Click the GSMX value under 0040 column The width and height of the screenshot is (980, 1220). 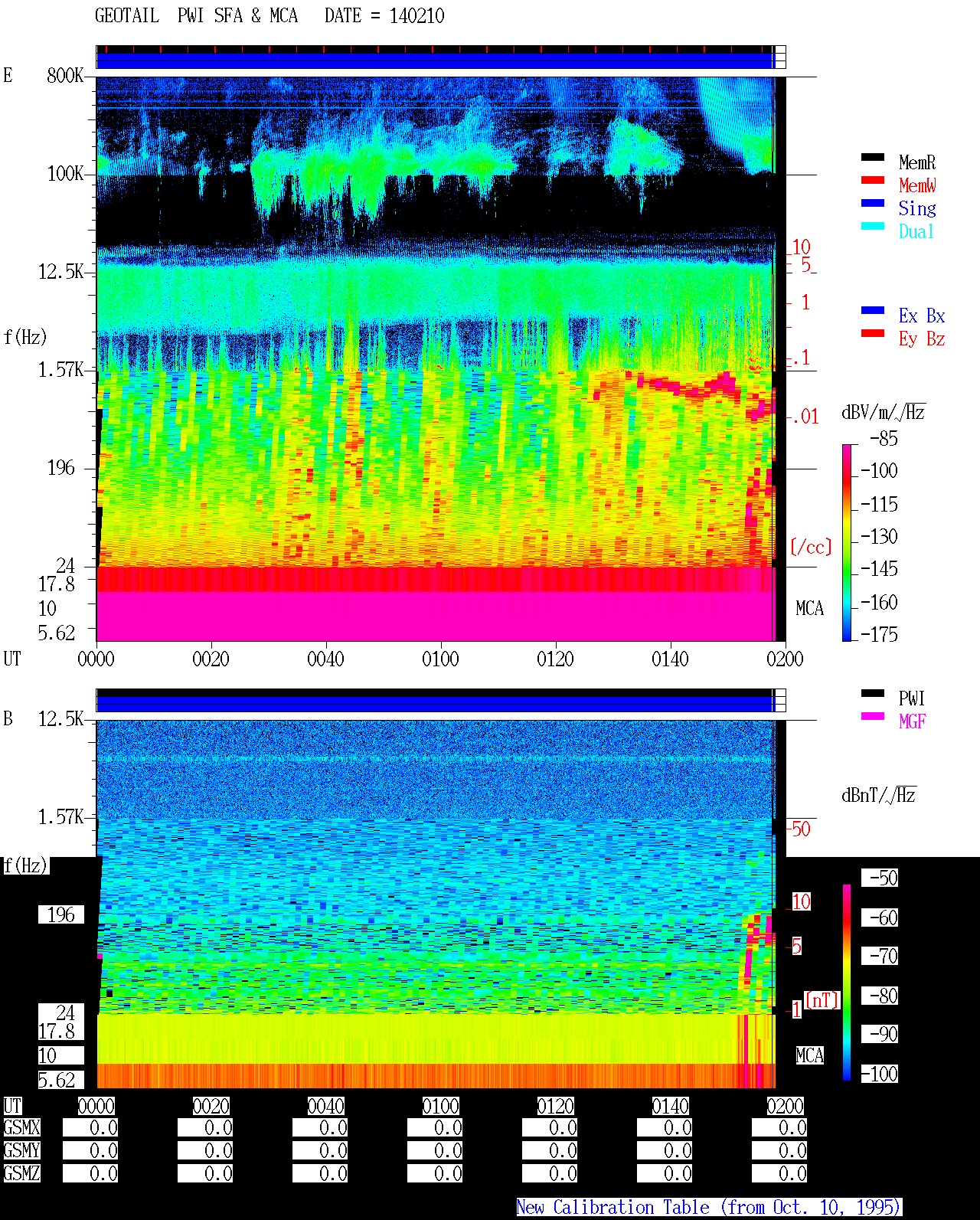[320, 1127]
